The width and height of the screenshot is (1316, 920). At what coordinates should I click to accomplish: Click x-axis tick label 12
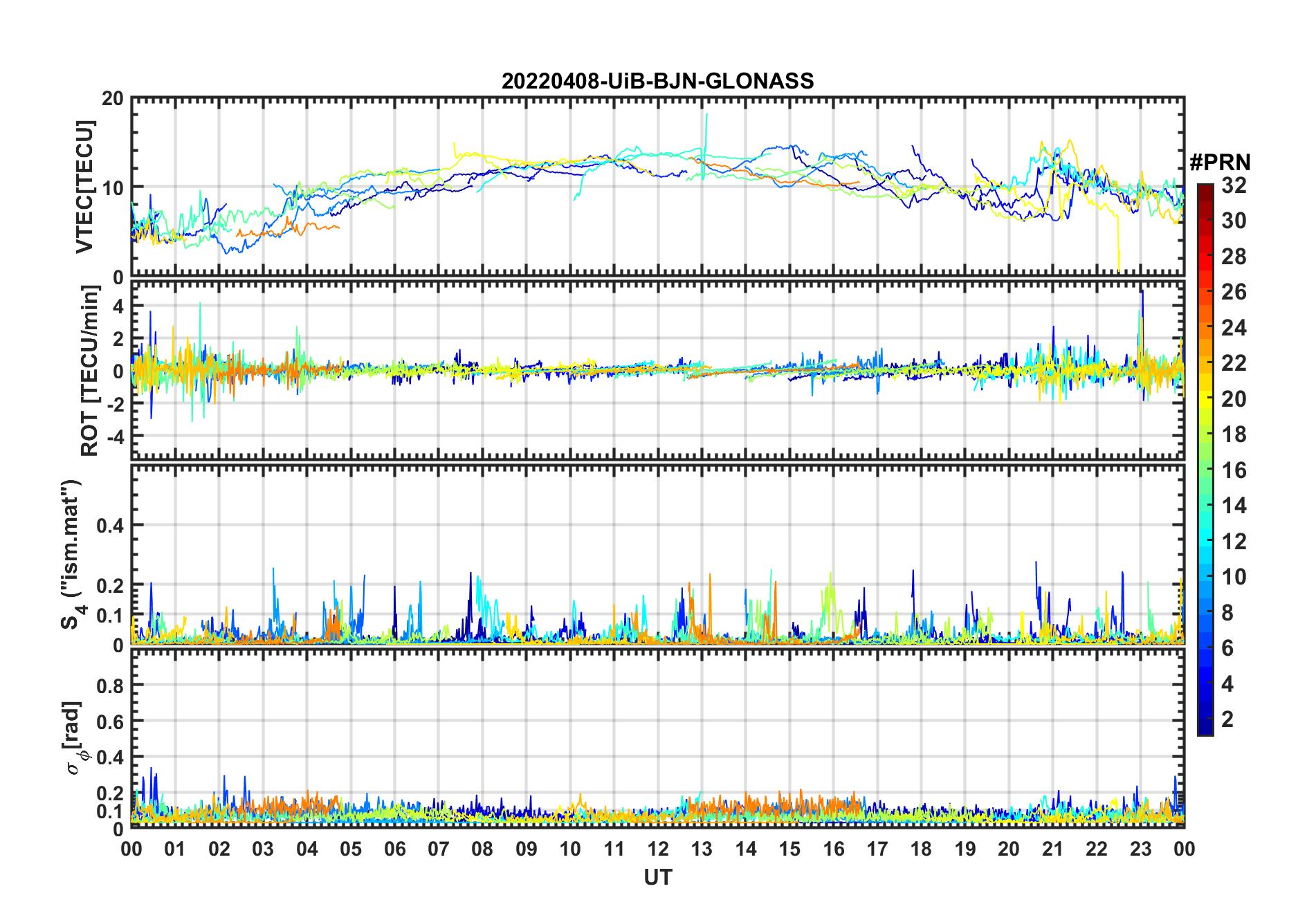point(657,849)
